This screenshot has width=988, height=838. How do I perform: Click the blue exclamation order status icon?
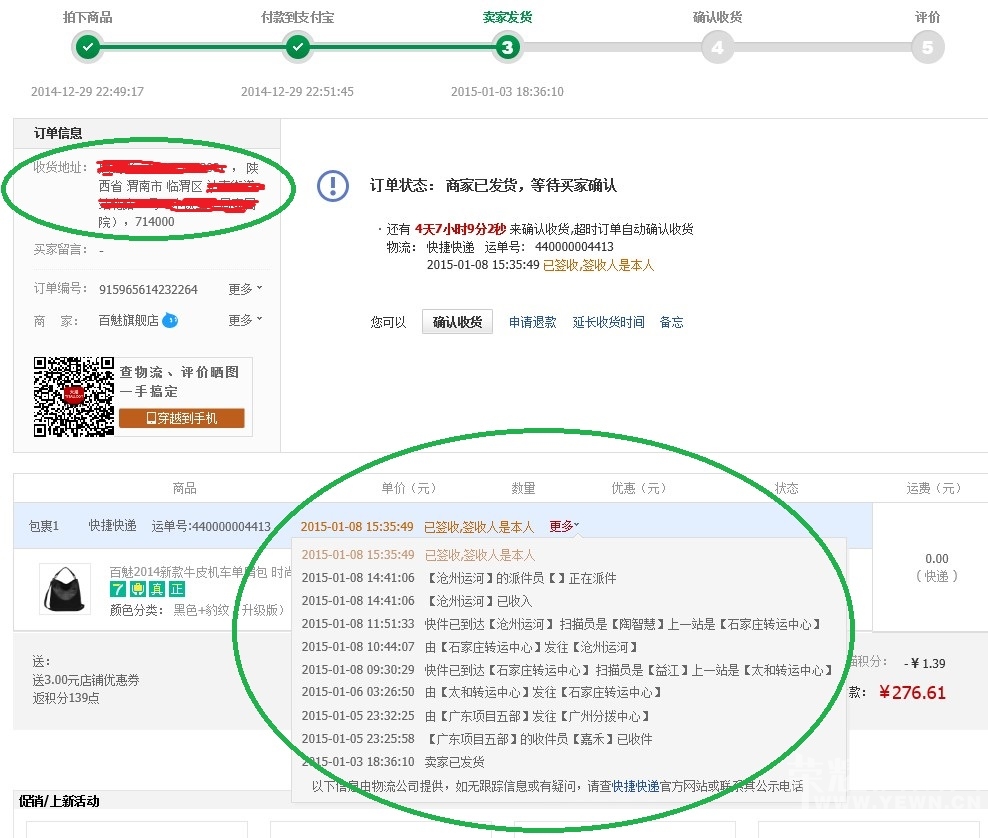pos(333,185)
